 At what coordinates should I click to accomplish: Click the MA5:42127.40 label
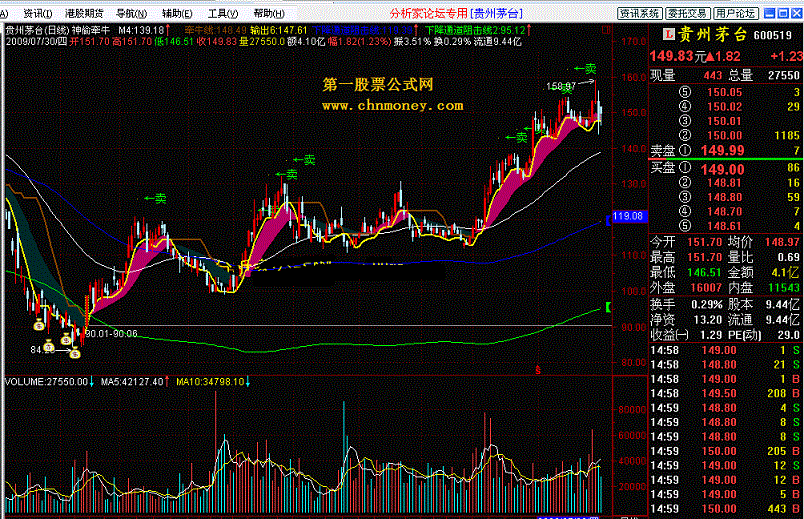(x=132, y=382)
